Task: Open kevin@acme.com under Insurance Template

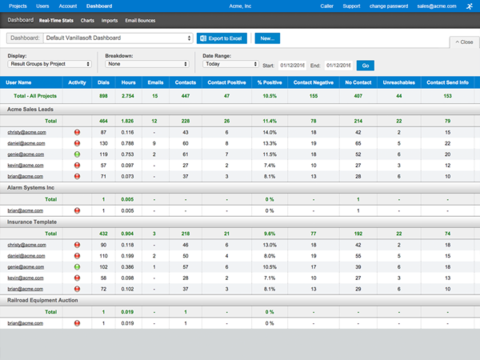Action: (26, 278)
